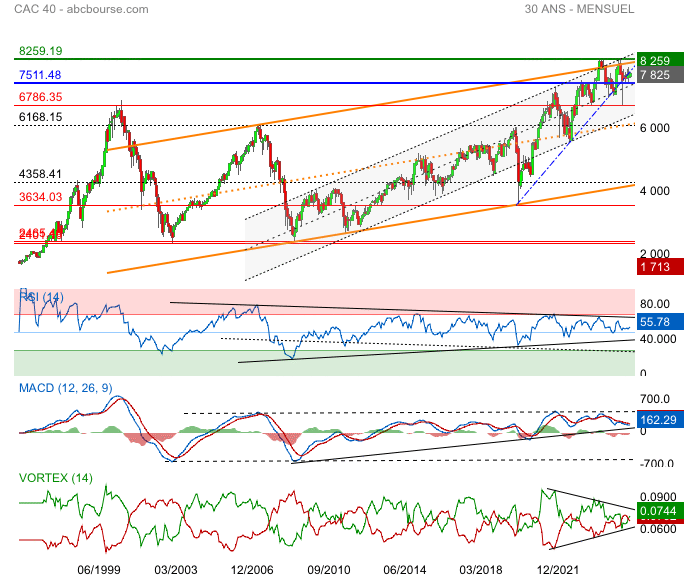This screenshot has width=684, height=580.
Task: Click the 12/2021 date axis label
Action: (557, 570)
